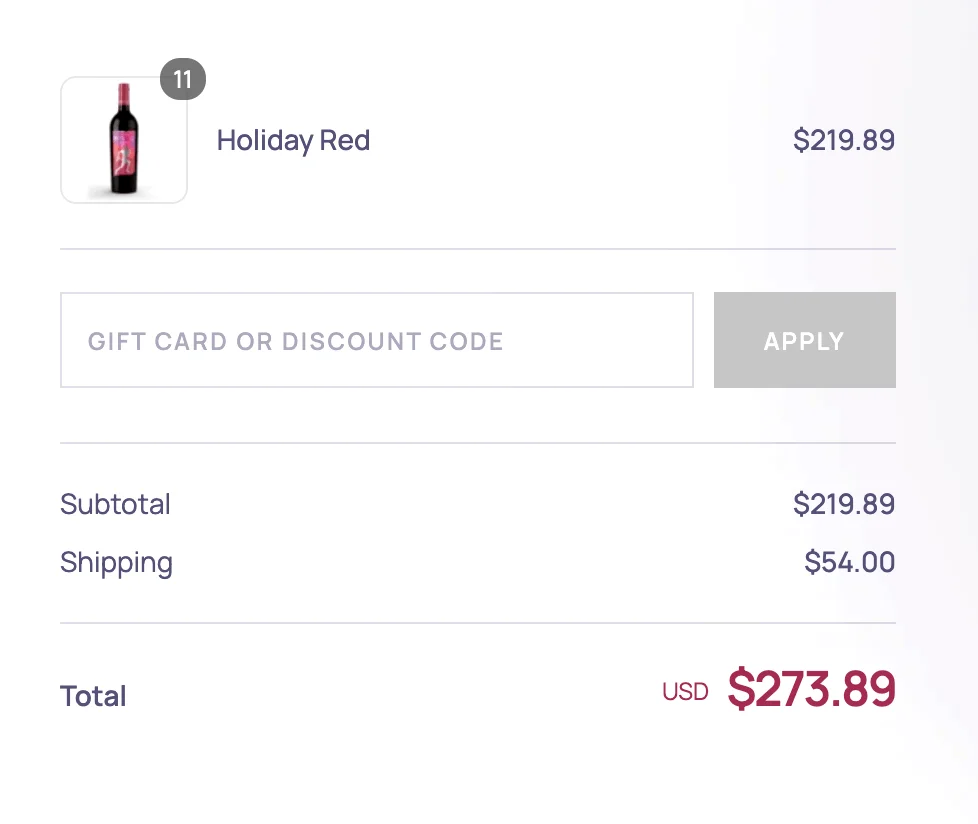Click the $219.89 subtotal amount
Screen dimensions: 978x824
click(x=844, y=504)
